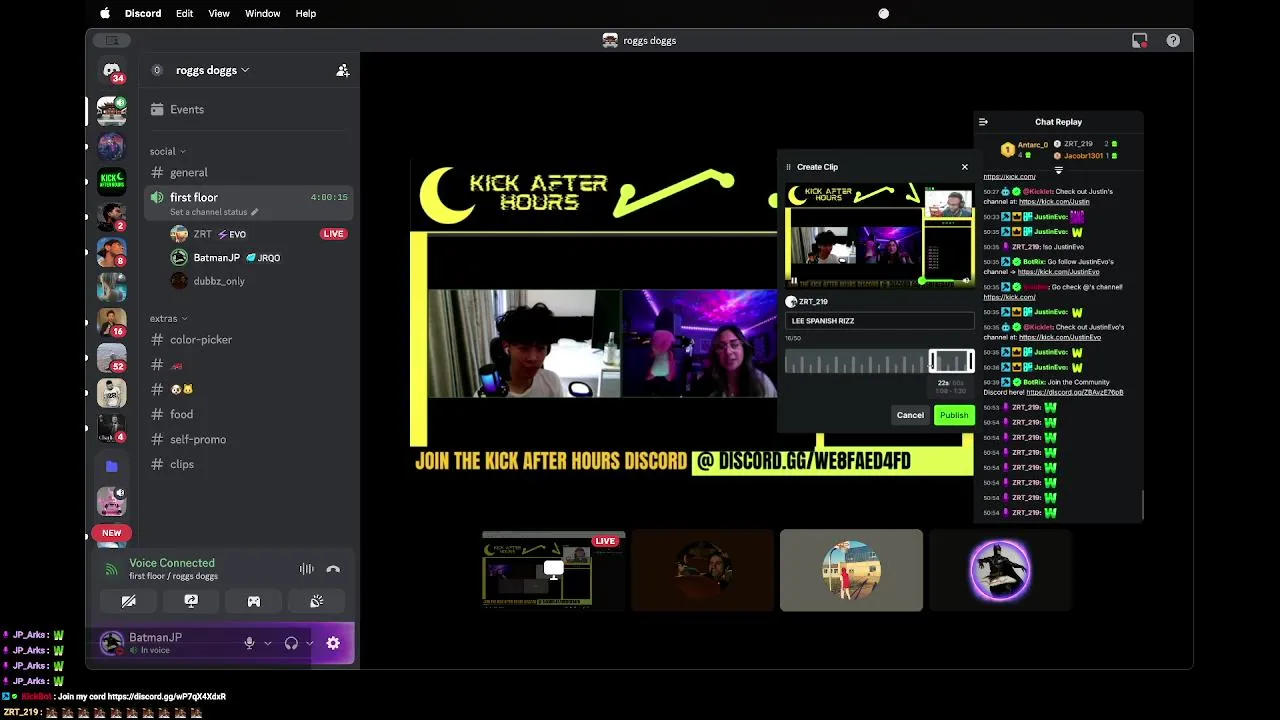Open the server icon with badge 16
The width and height of the screenshot is (1280, 720).
coord(112,322)
